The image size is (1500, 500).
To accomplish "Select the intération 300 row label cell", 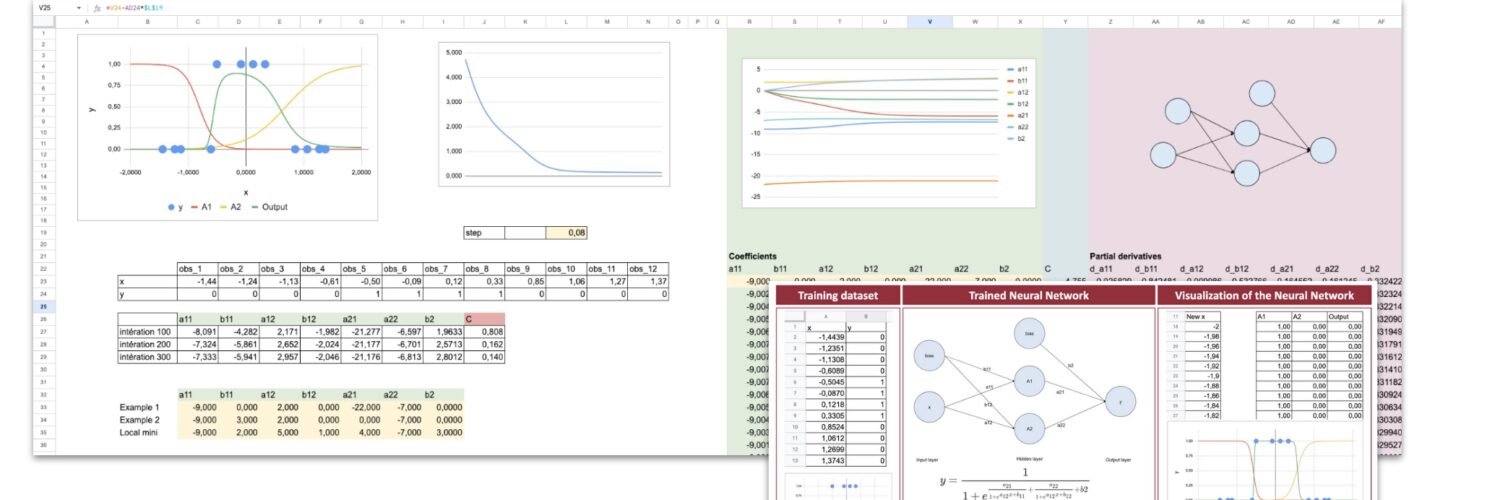I will (x=146, y=355).
